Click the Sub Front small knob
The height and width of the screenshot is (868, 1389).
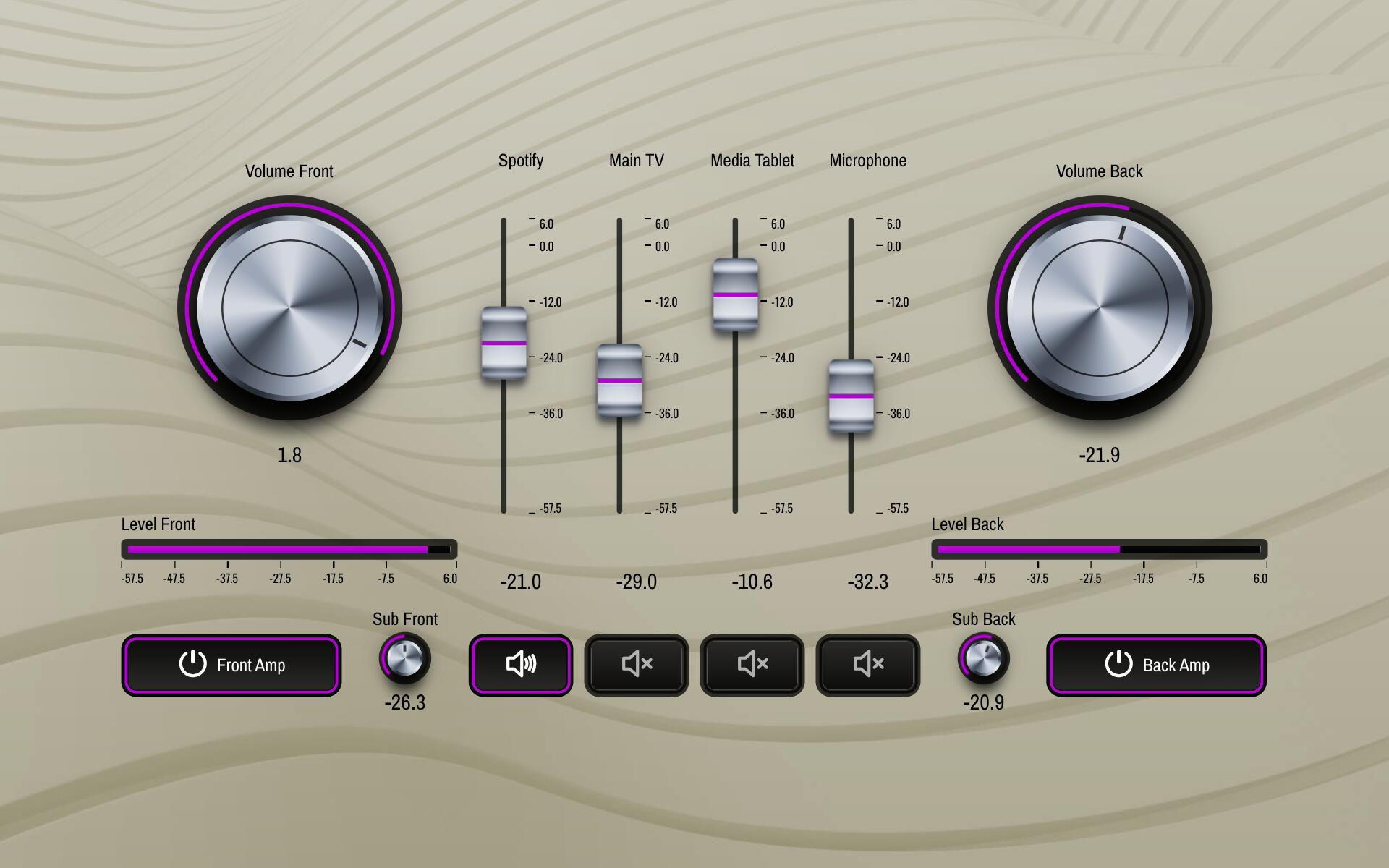(404, 658)
